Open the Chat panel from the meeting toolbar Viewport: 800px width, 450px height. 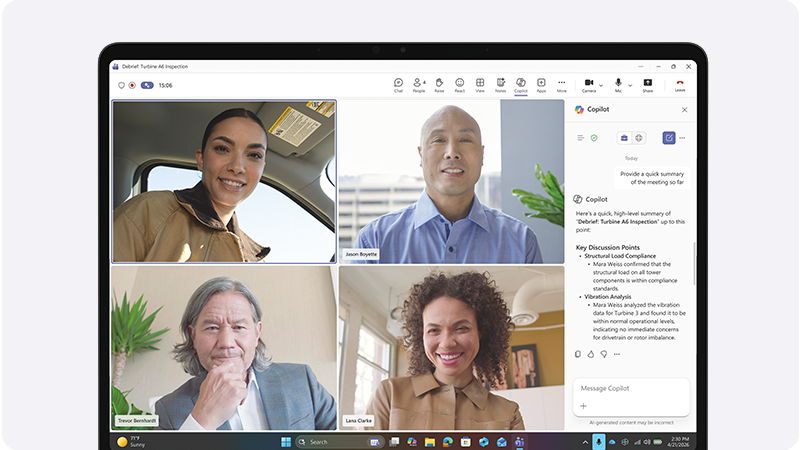coord(398,85)
